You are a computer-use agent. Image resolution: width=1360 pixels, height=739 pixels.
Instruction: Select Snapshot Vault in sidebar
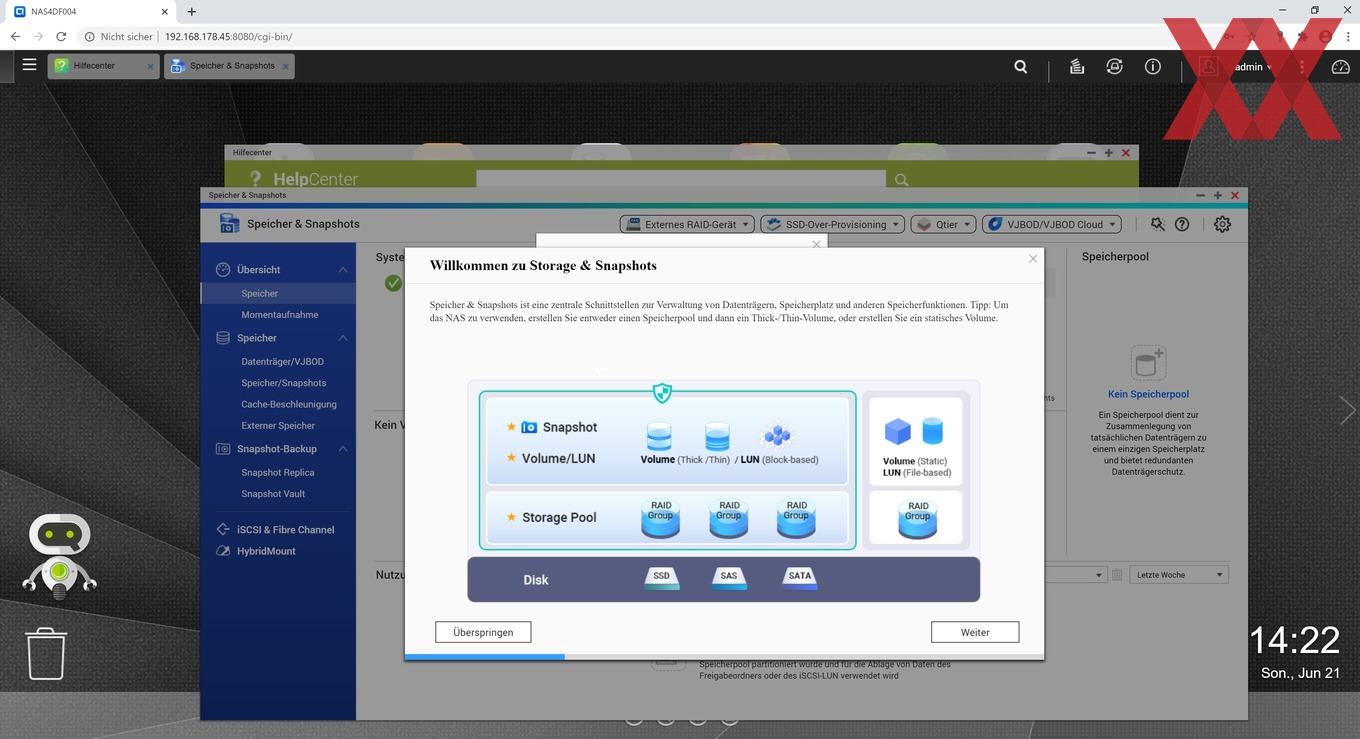click(x=273, y=494)
